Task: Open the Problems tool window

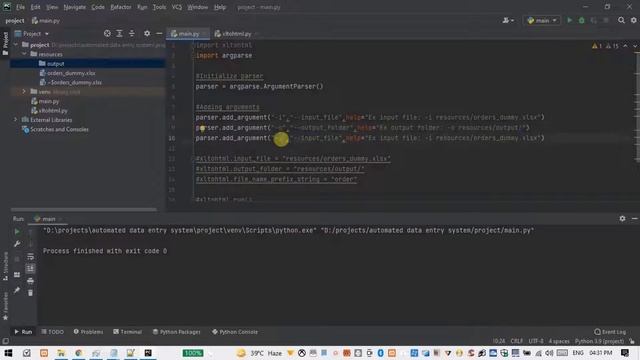Action: (x=88, y=332)
